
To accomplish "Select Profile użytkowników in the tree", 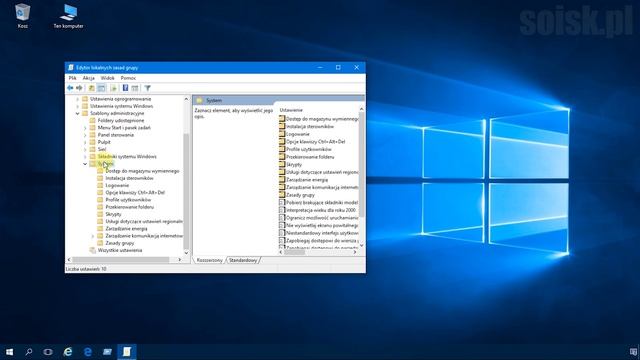I will pyautogui.click(x=128, y=200).
